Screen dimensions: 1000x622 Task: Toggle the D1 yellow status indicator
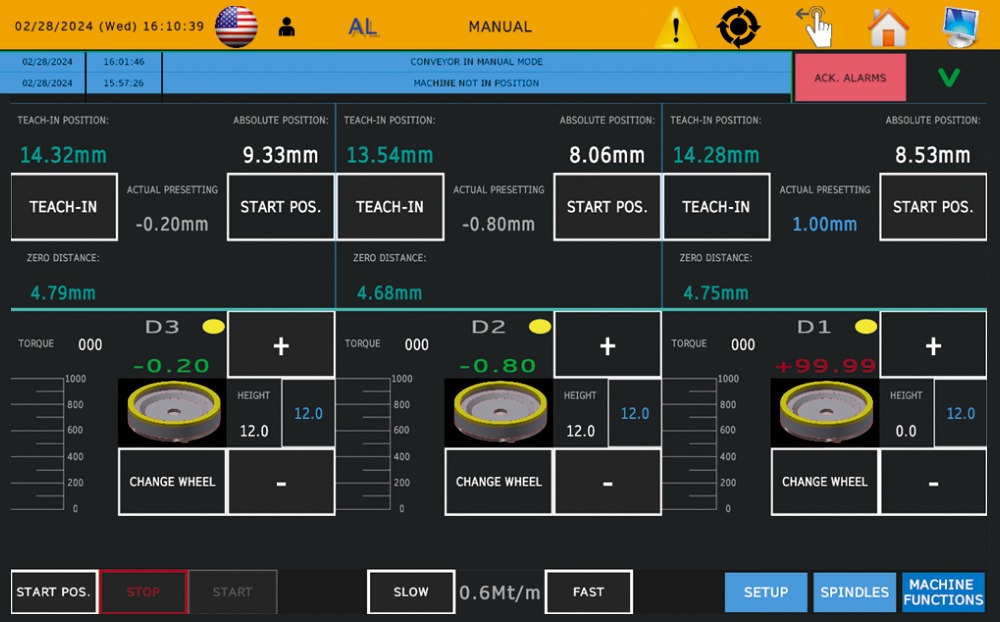click(x=866, y=327)
